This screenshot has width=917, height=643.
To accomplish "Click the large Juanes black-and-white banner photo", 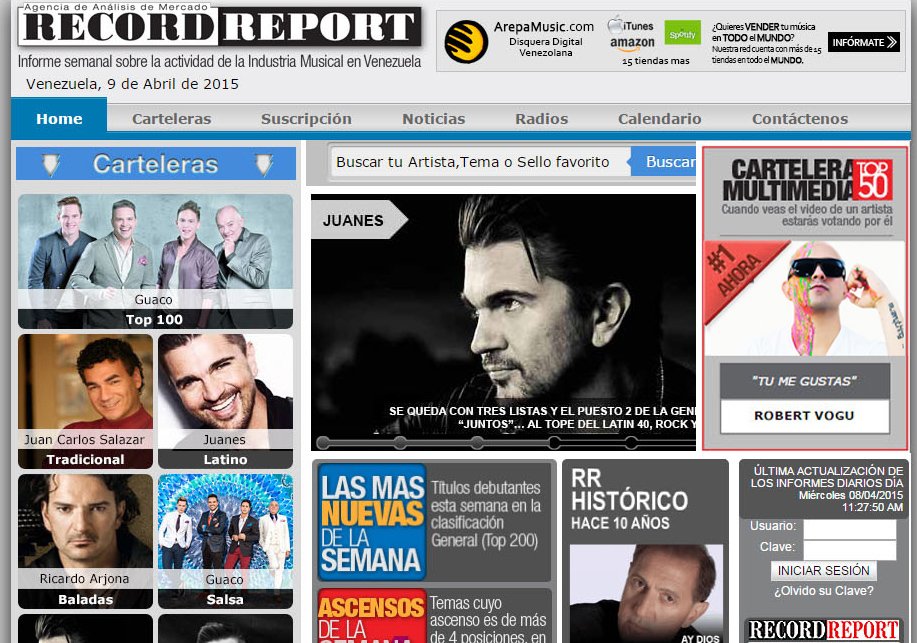I will (504, 322).
